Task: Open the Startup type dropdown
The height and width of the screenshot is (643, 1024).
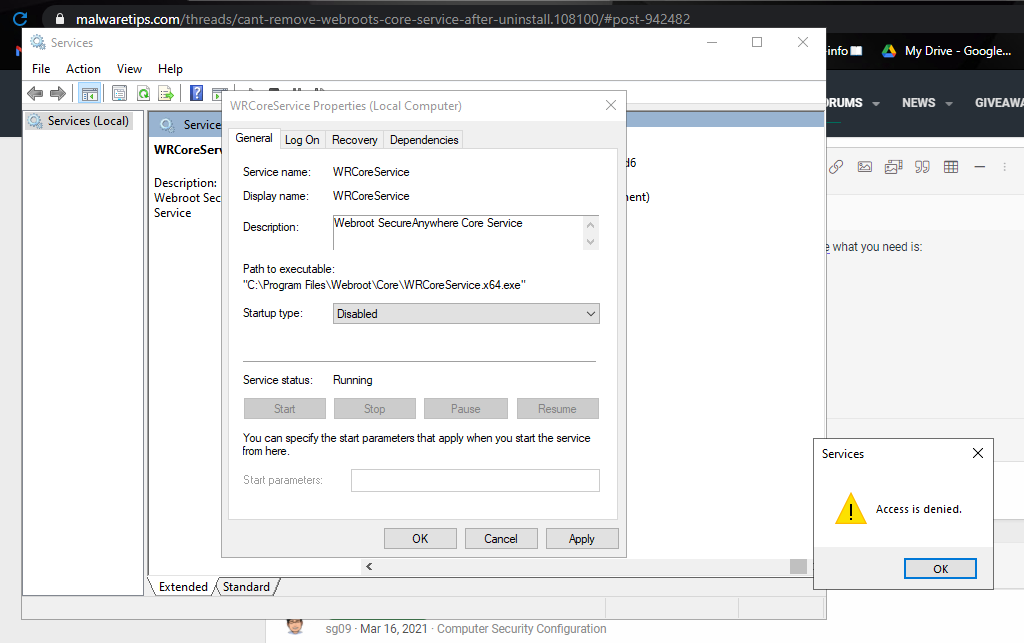Action: 466,313
